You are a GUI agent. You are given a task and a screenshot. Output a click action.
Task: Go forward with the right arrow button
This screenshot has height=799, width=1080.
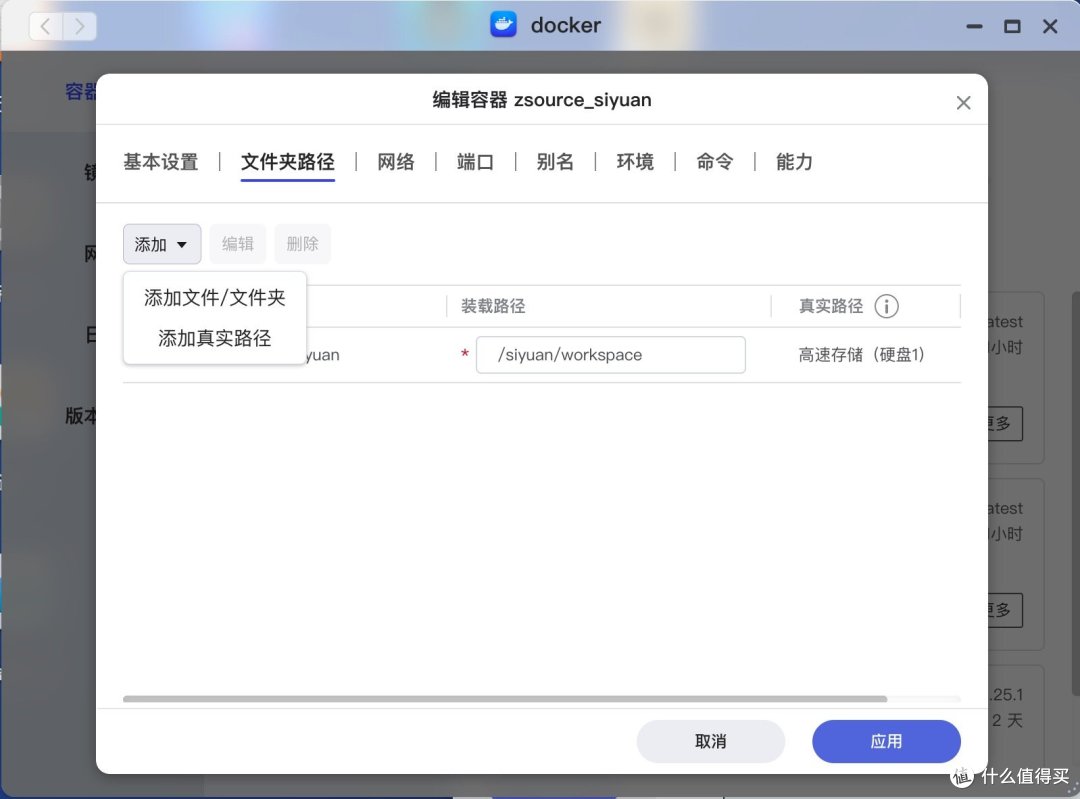click(x=80, y=27)
